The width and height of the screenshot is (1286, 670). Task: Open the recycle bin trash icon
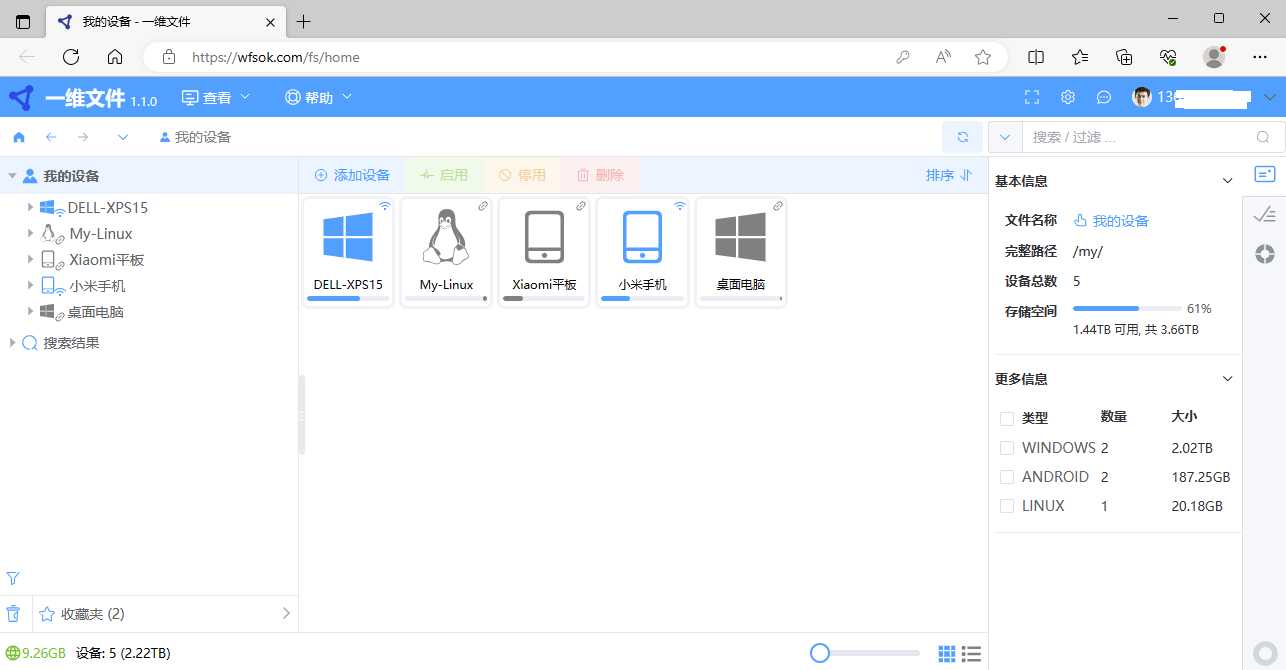[13, 614]
